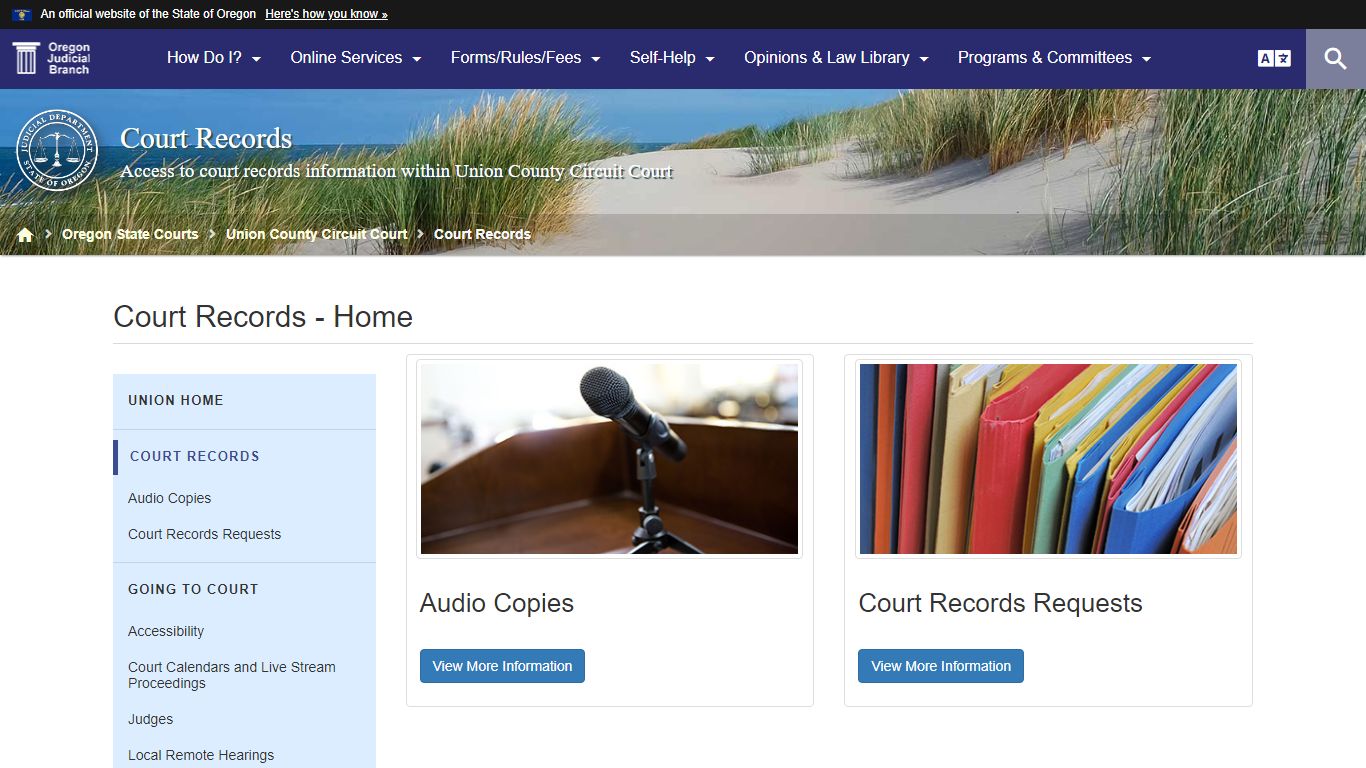
Task: Select the Court Records breadcrumb
Action: [x=482, y=234]
